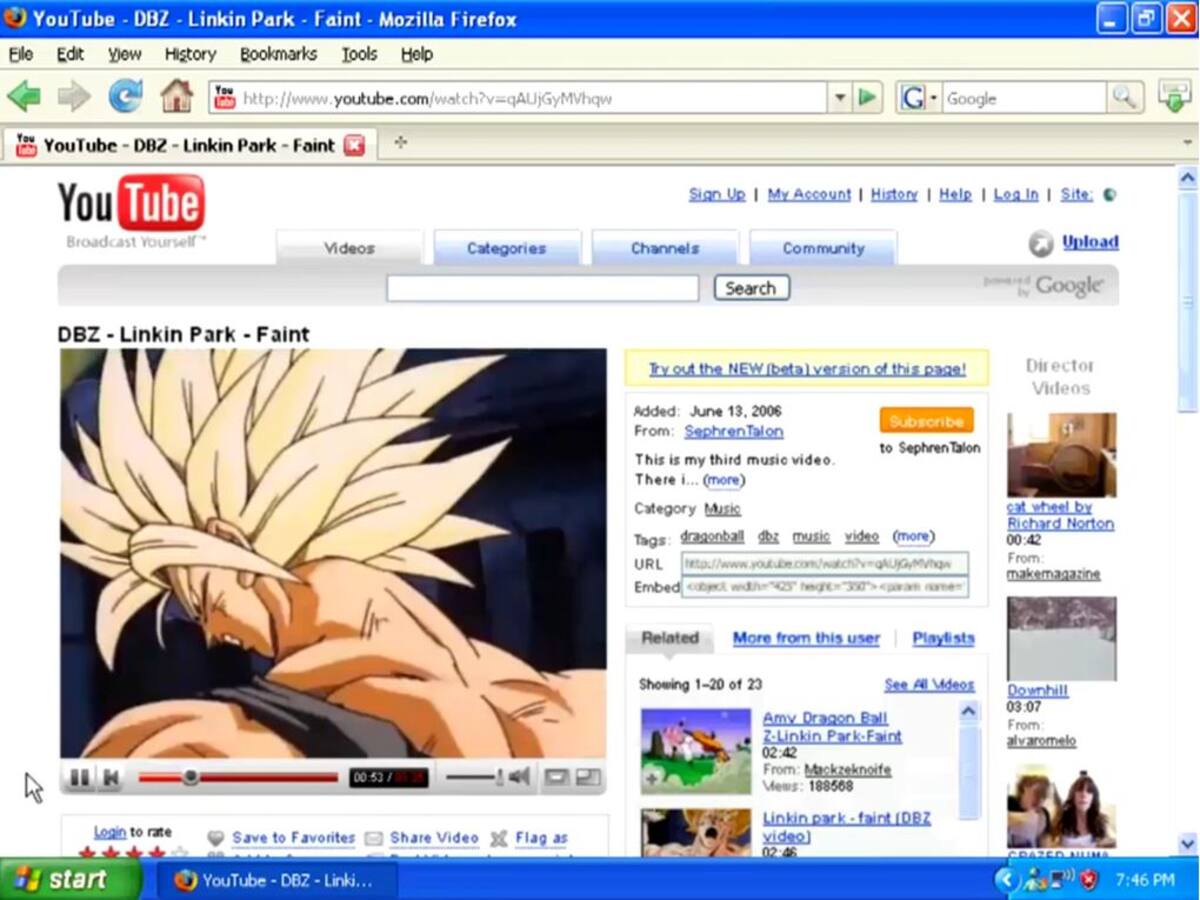
Task: Go back with the green Back arrow
Action: tap(24, 97)
